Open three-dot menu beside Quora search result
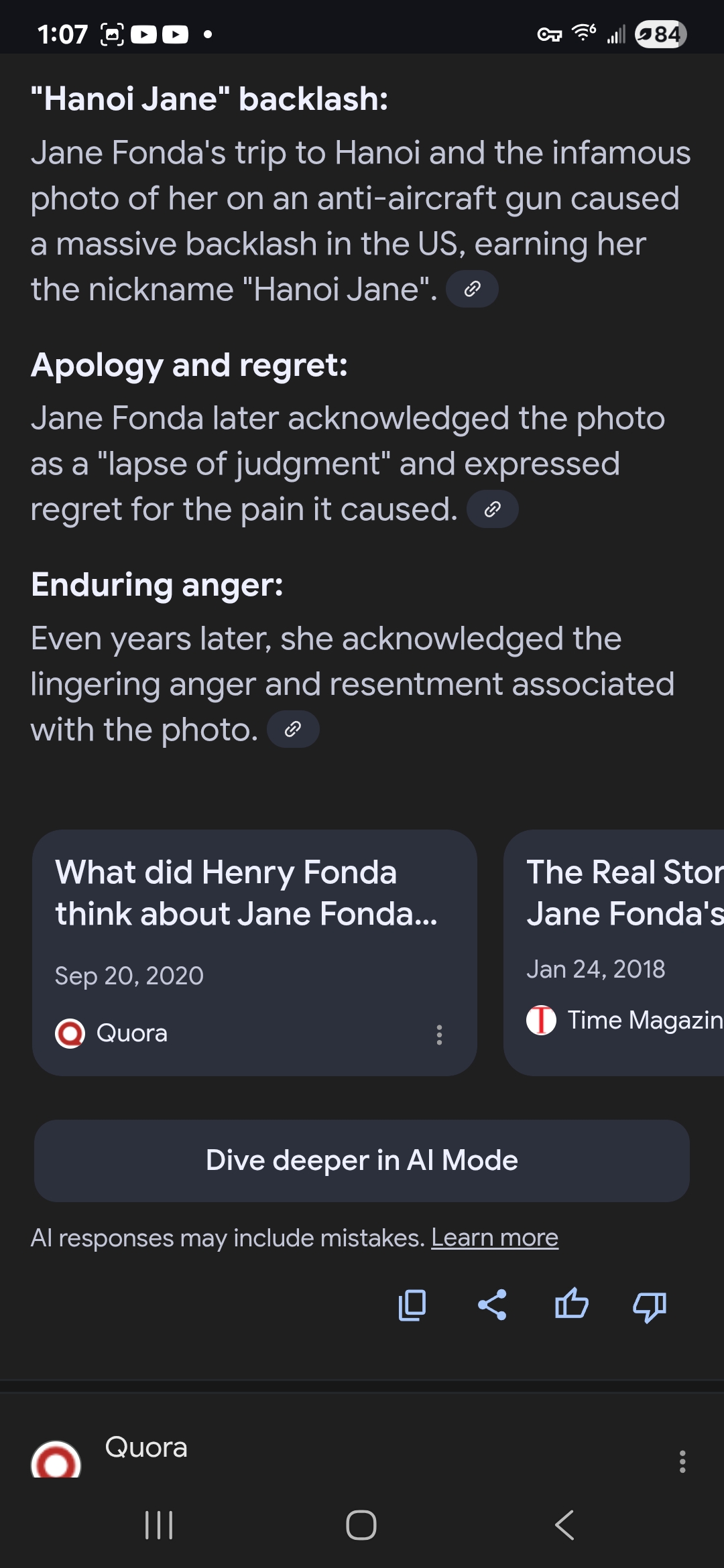This screenshot has height=1568, width=724. pyautogui.click(x=682, y=1461)
